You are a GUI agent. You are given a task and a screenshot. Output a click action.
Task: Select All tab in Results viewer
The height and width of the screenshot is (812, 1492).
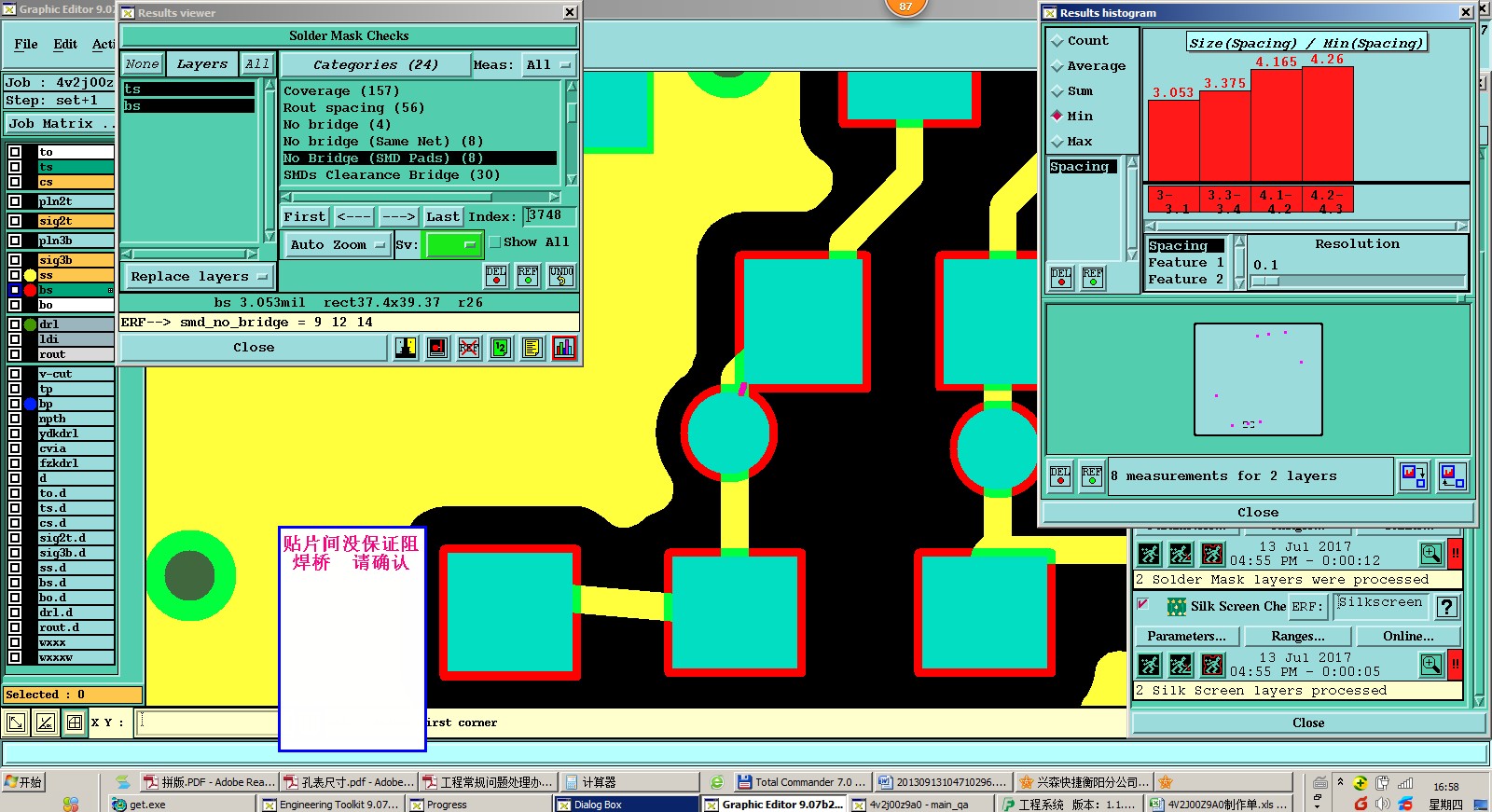(x=256, y=64)
